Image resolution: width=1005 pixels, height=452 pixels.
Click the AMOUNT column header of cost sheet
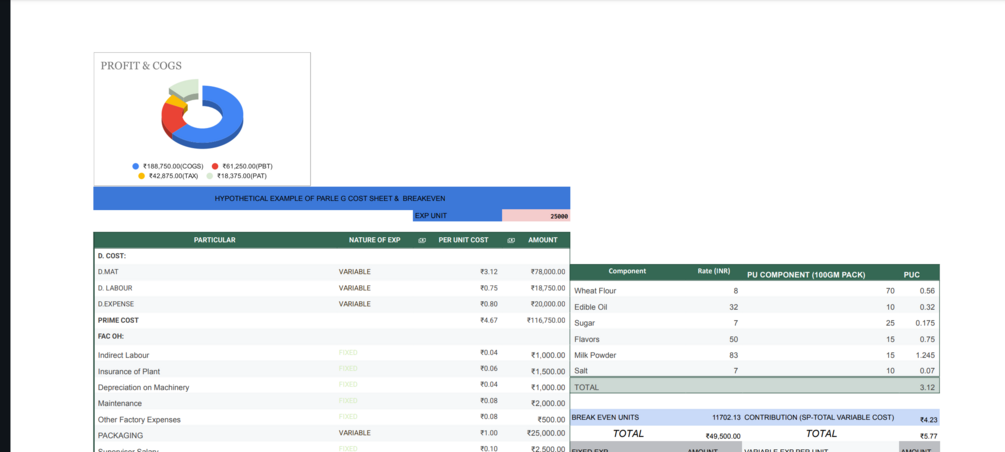(x=542, y=240)
